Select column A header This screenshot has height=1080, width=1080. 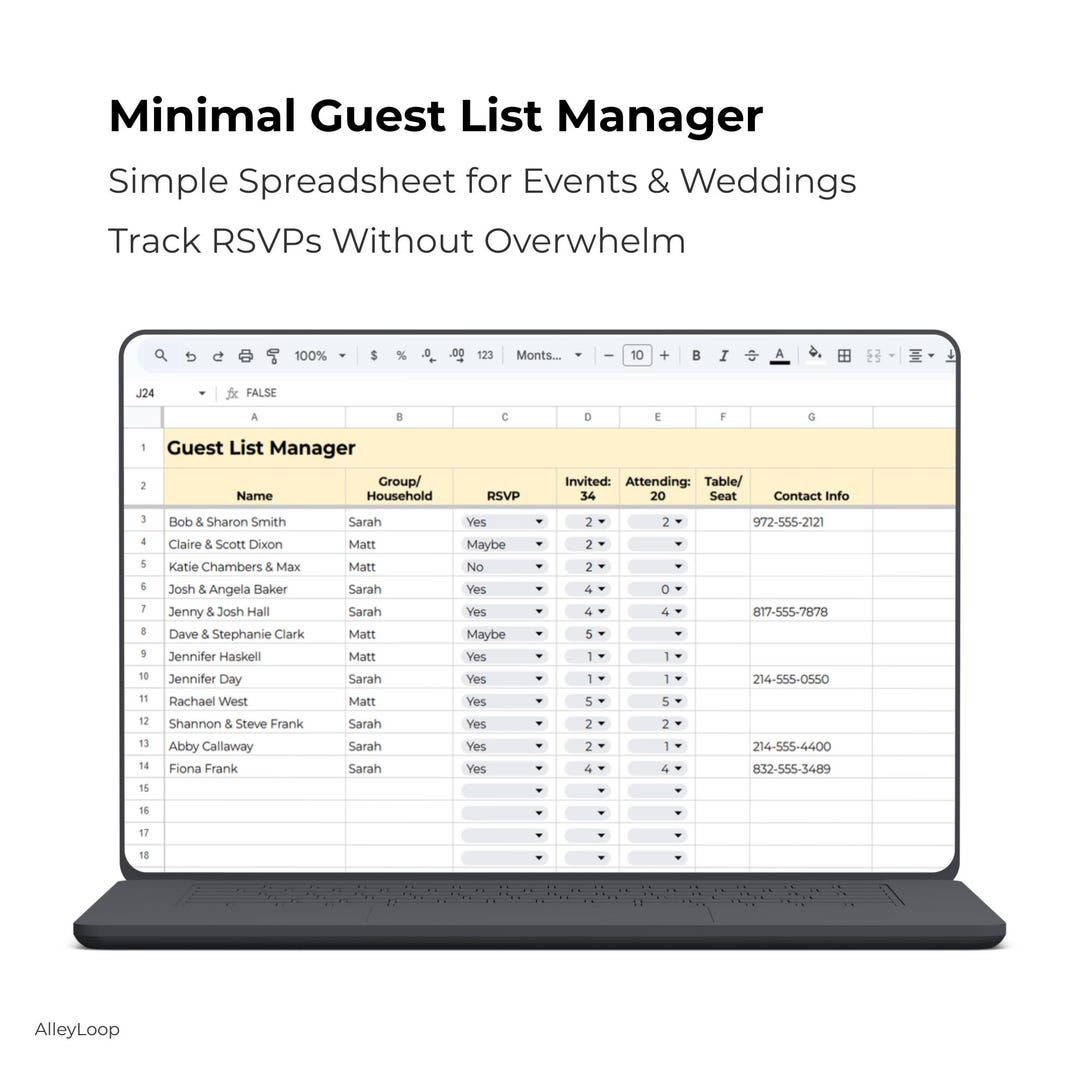(254, 417)
